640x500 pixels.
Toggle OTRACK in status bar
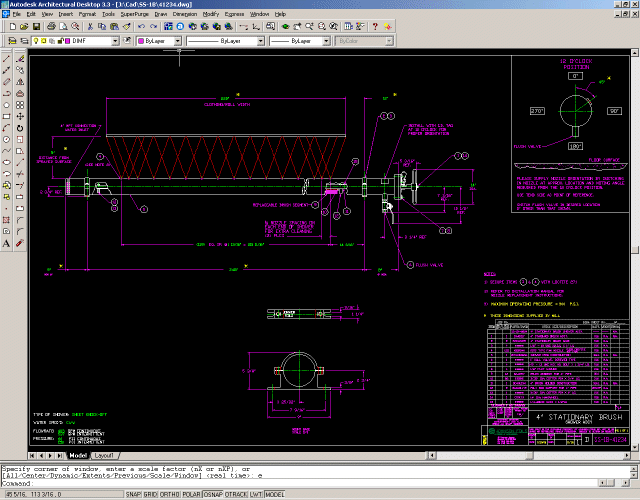[236, 494]
